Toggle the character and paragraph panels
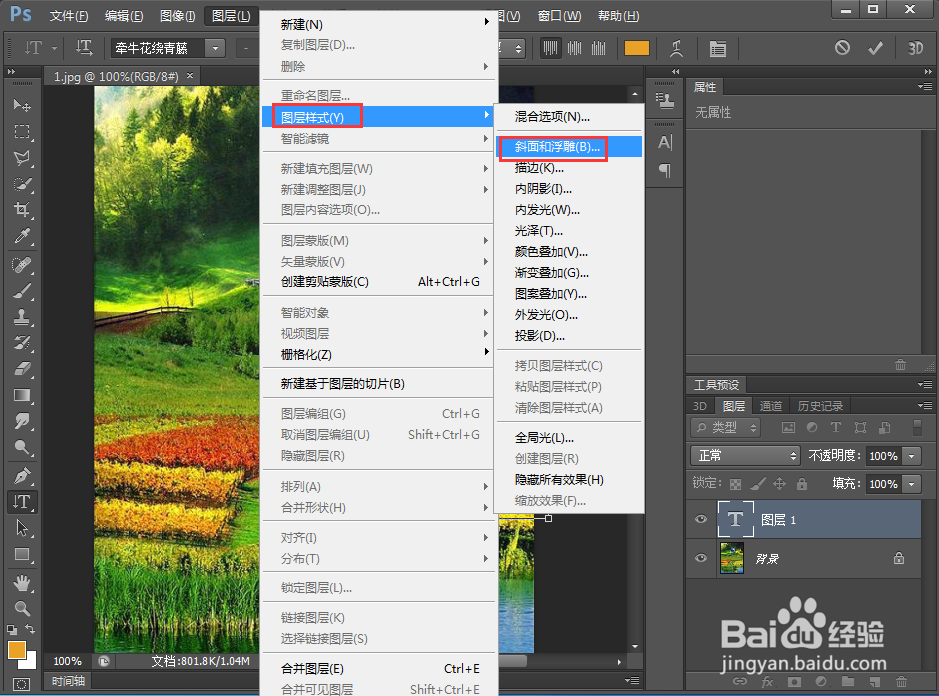Screen dimensions: 939x696 click(717, 48)
